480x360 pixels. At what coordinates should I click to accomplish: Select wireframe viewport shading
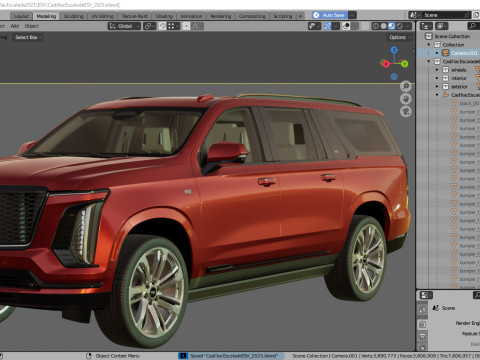click(376, 26)
